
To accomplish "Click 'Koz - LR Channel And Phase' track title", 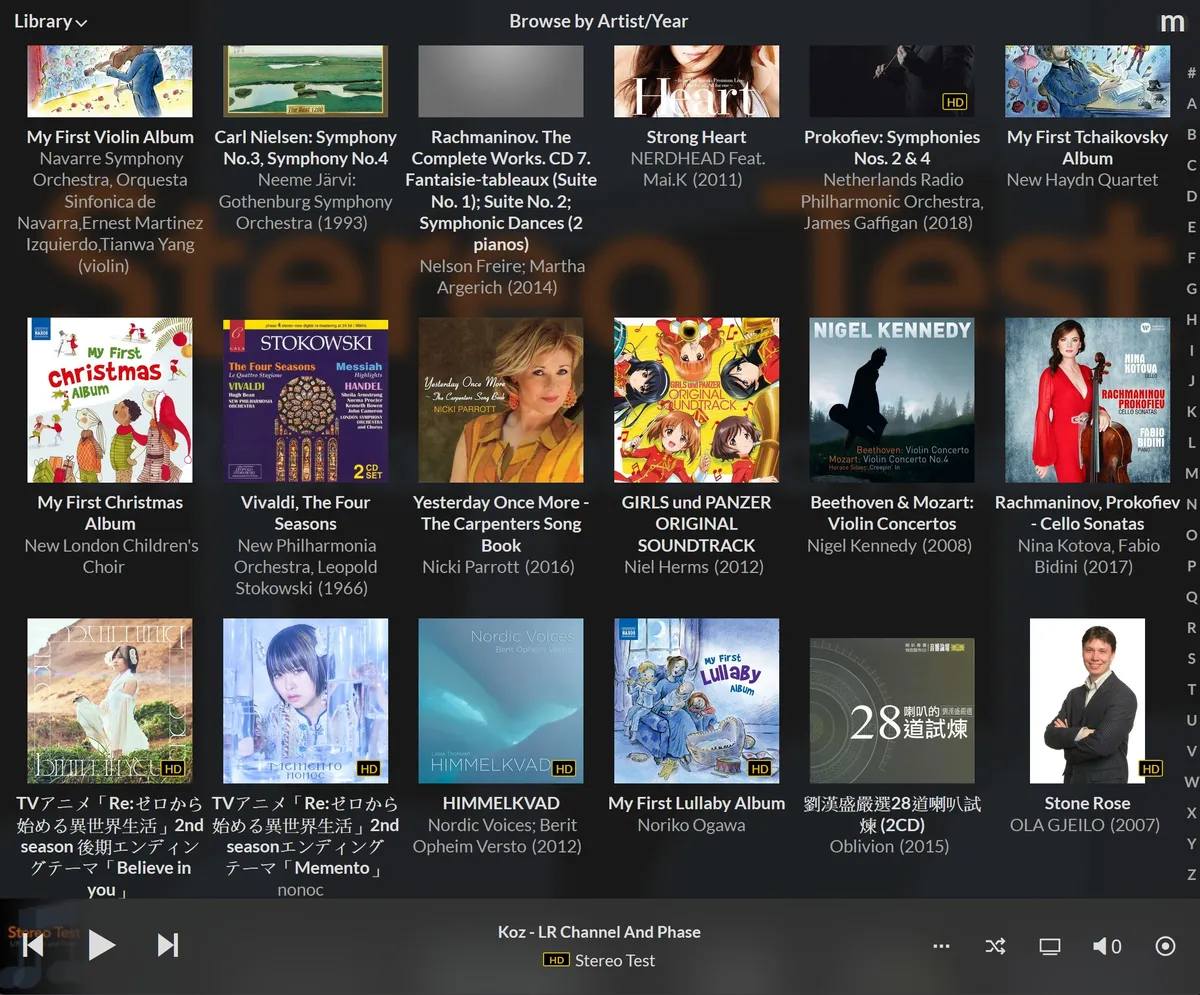I will [599, 932].
